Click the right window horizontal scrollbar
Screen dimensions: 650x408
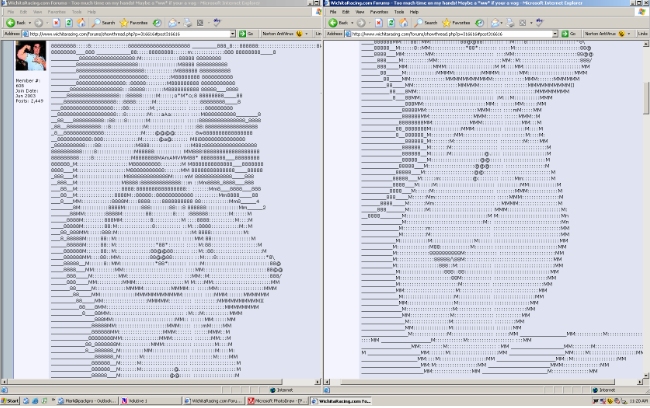click(x=484, y=381)
